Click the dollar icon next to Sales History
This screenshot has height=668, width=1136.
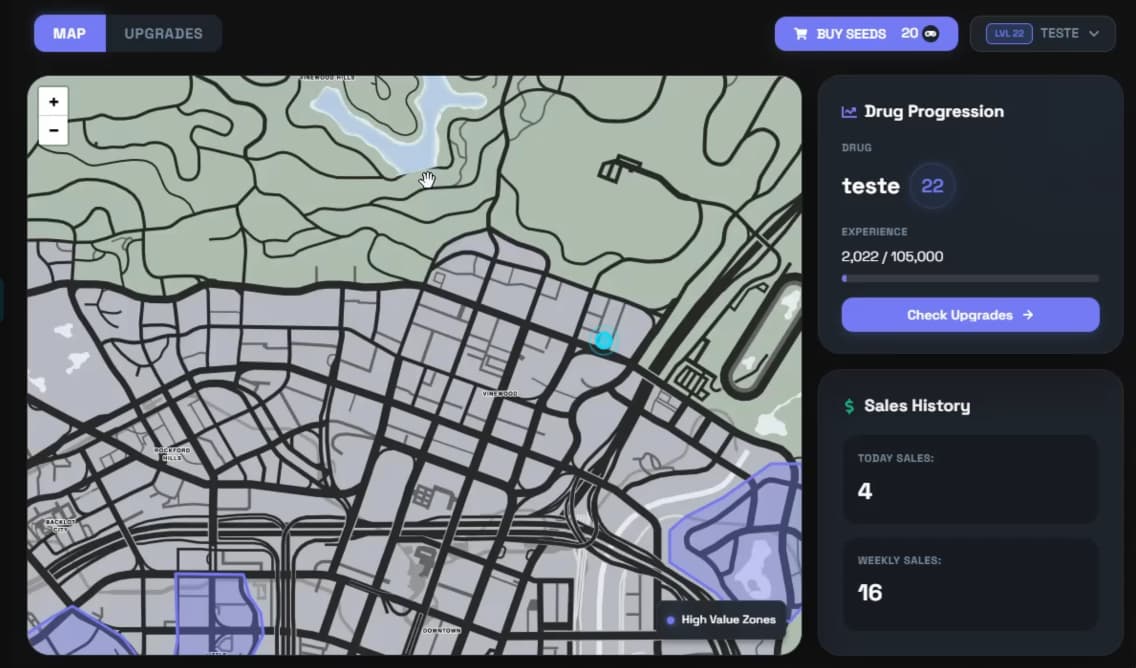click(x=847, y=405)
